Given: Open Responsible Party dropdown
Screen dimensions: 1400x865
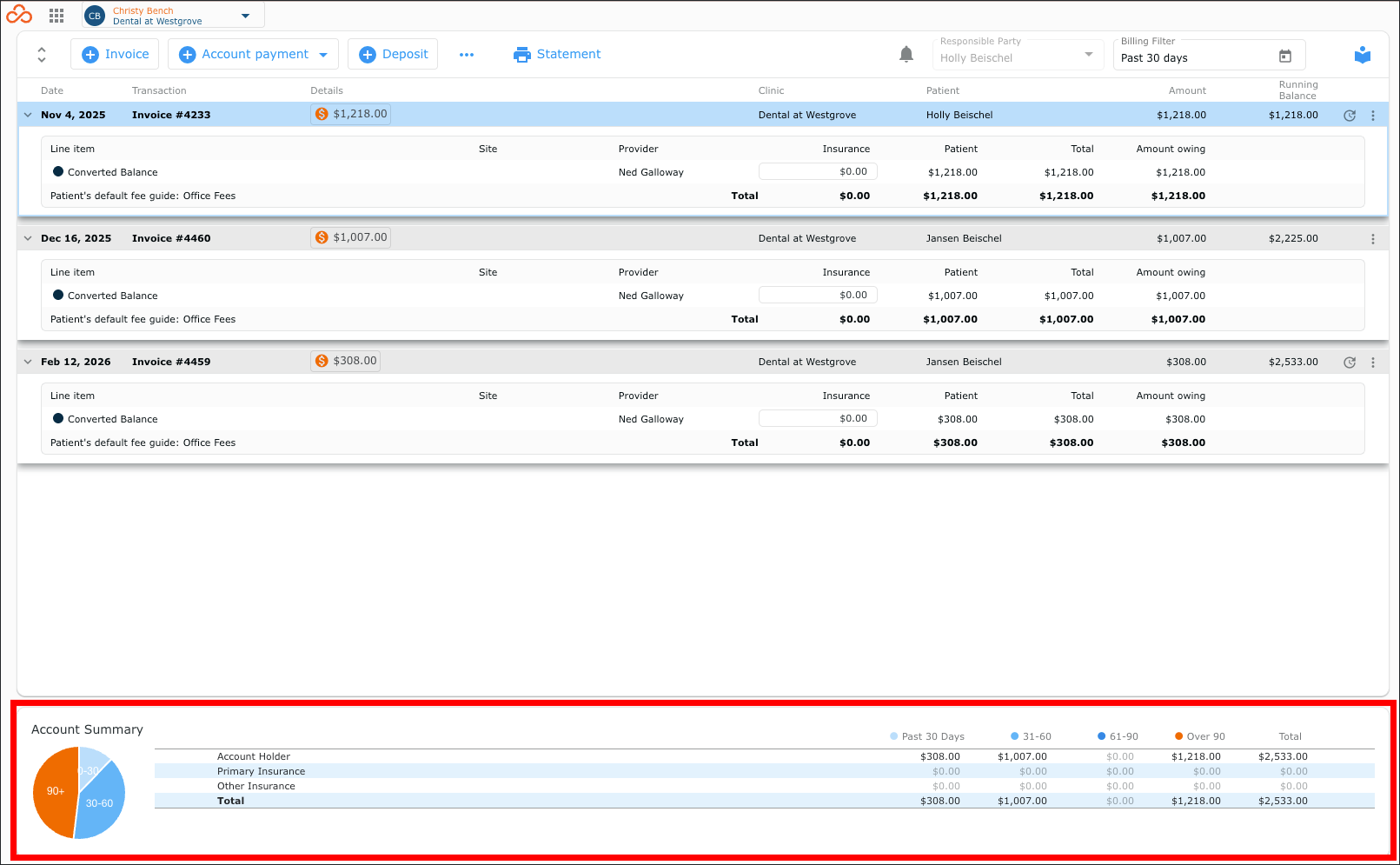Looking at the screenshot, I should click(x=1018, y=54).
